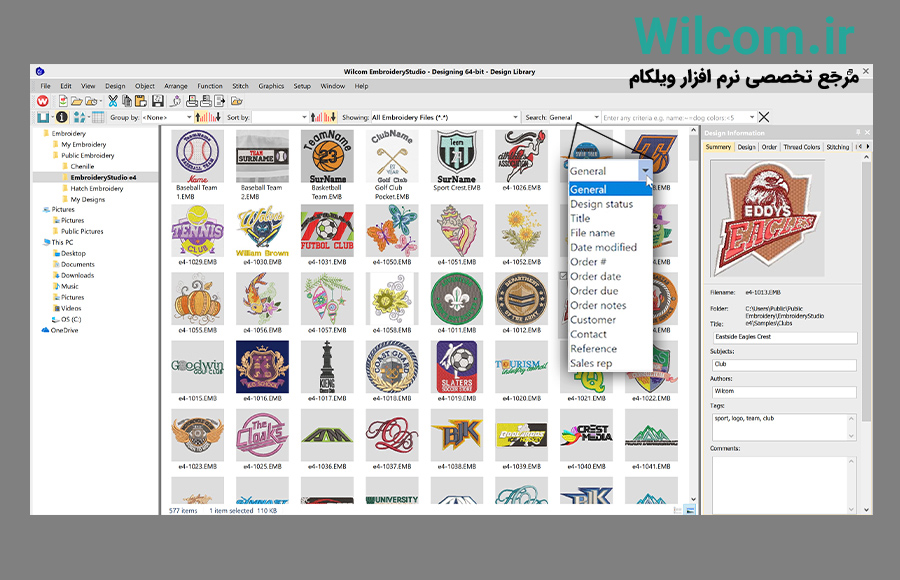Open the Graphics menu
The height and width of the screenshot is (580, 900).
[271, 86]
